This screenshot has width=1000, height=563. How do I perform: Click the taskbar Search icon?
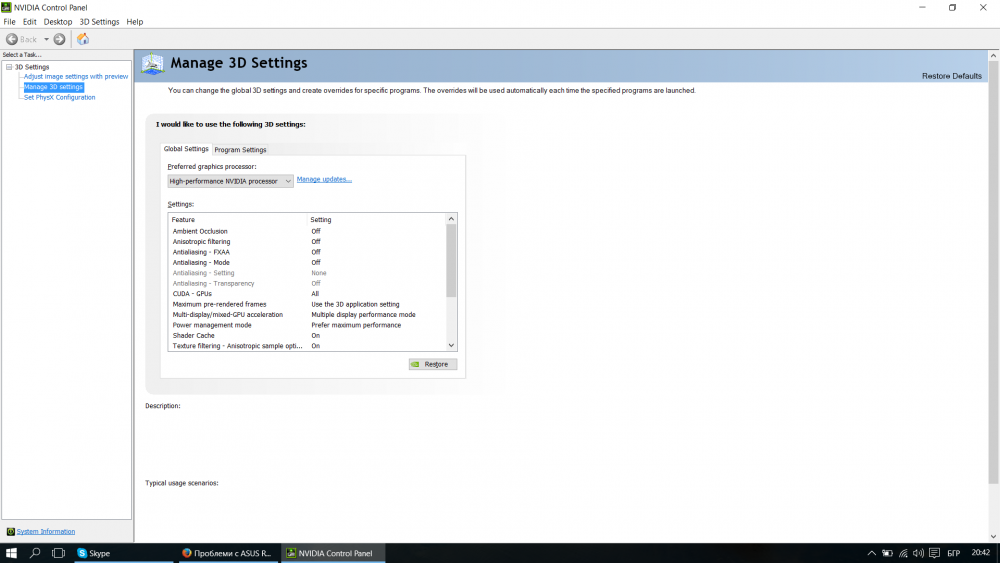pos(35,553)
